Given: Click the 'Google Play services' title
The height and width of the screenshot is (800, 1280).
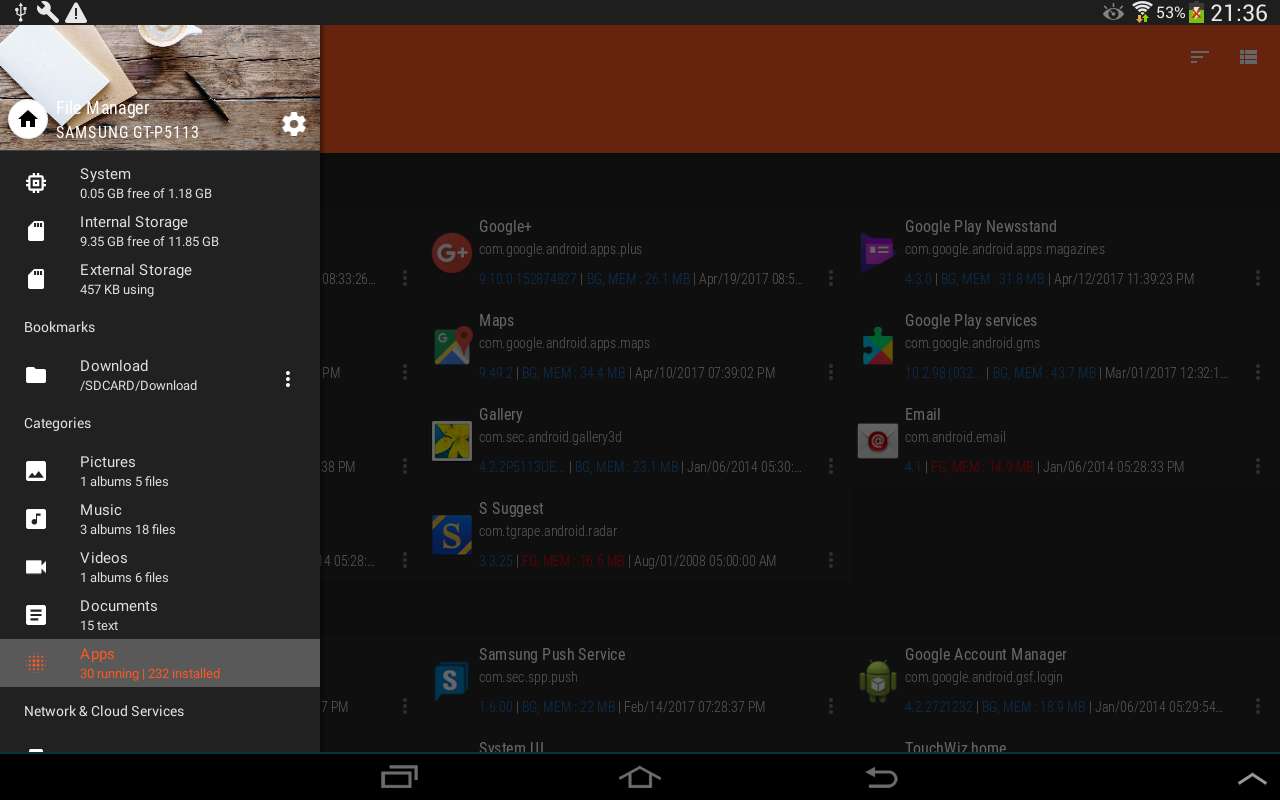Looking at the screenshot, I should tap(971, 321).
